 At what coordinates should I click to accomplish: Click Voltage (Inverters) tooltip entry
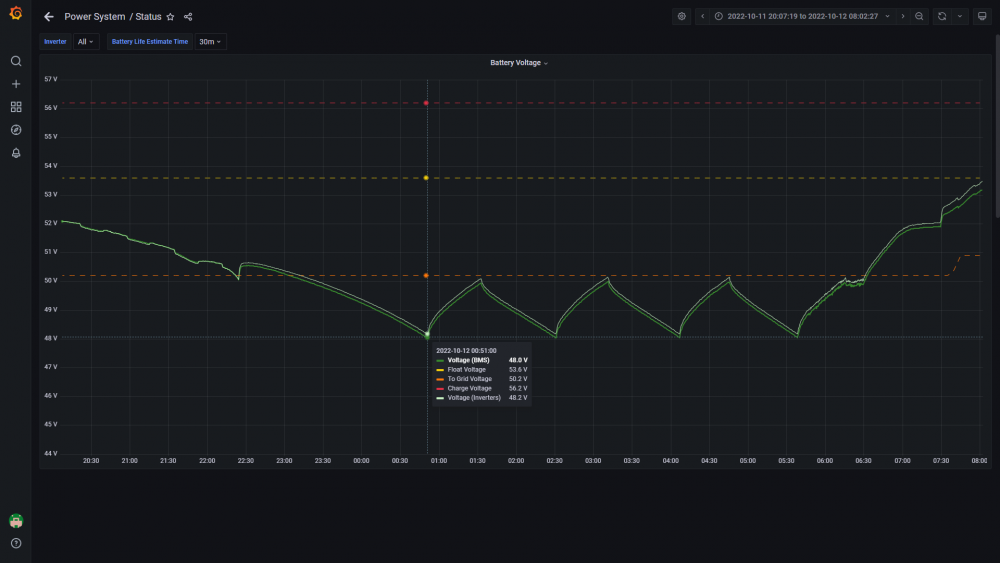482,398
